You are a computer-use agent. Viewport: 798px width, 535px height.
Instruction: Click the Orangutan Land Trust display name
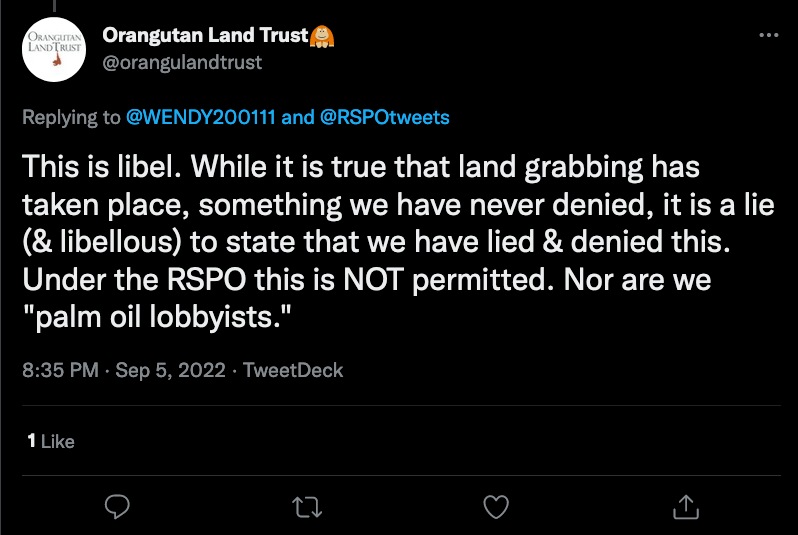point(205,37)
